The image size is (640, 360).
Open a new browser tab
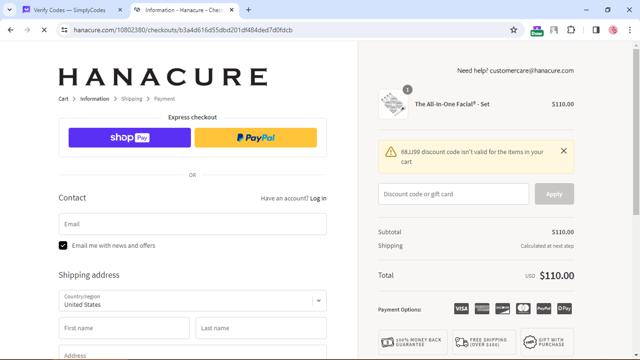248,10
